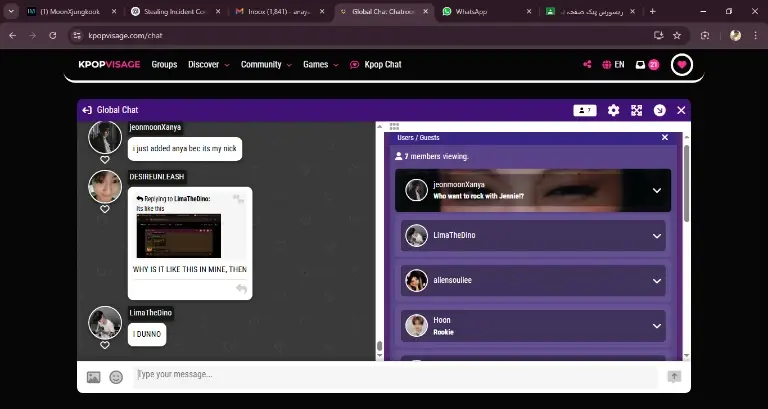This screenshot has width=768, height=409.
Task: Close the Global Chat window
Action: (681, 110)
